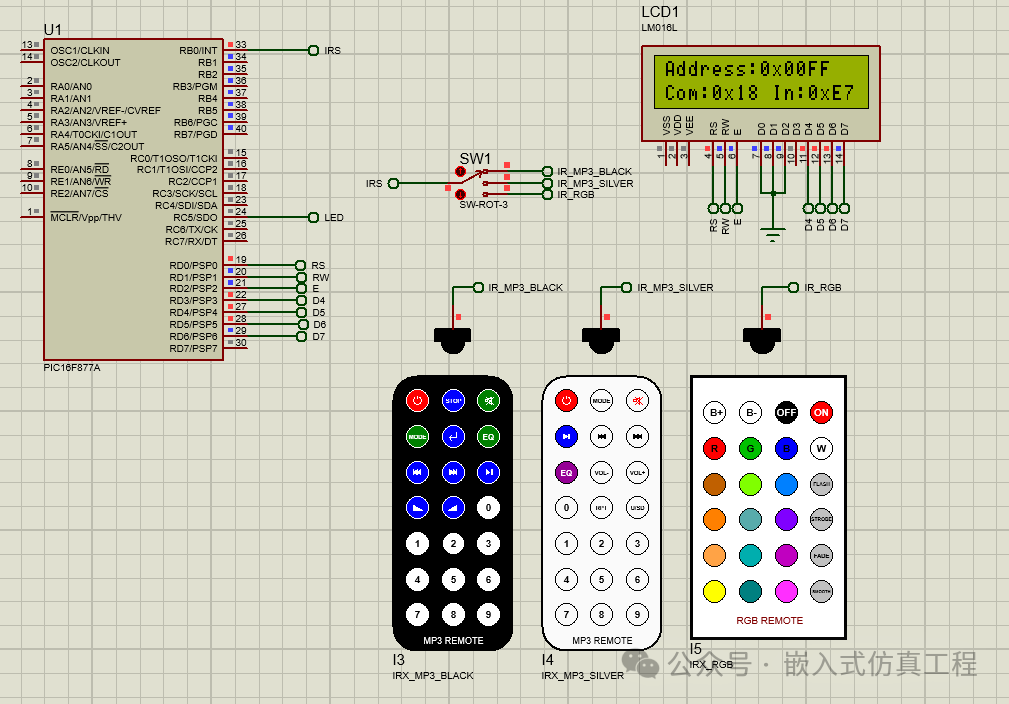
Task: Click green MODE button on black MP3 remote
Action: [x=417, y=436]
